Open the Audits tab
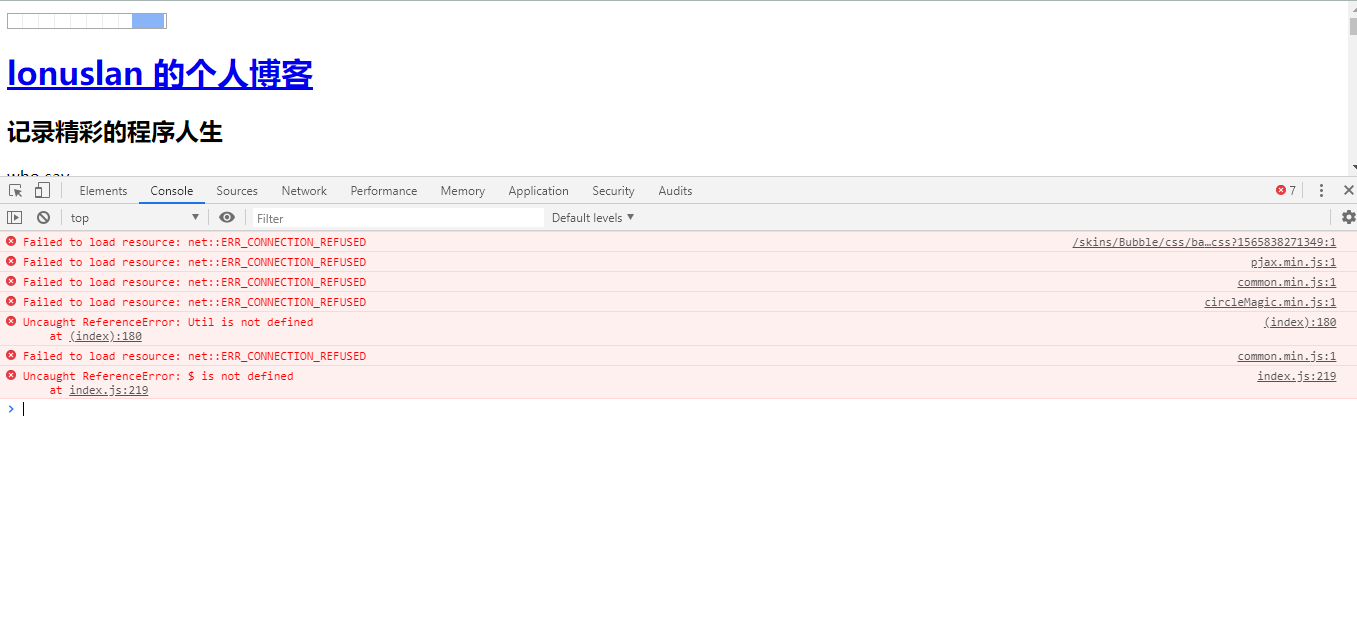Viewport: 1357px width, 622px height. point(675,191)
